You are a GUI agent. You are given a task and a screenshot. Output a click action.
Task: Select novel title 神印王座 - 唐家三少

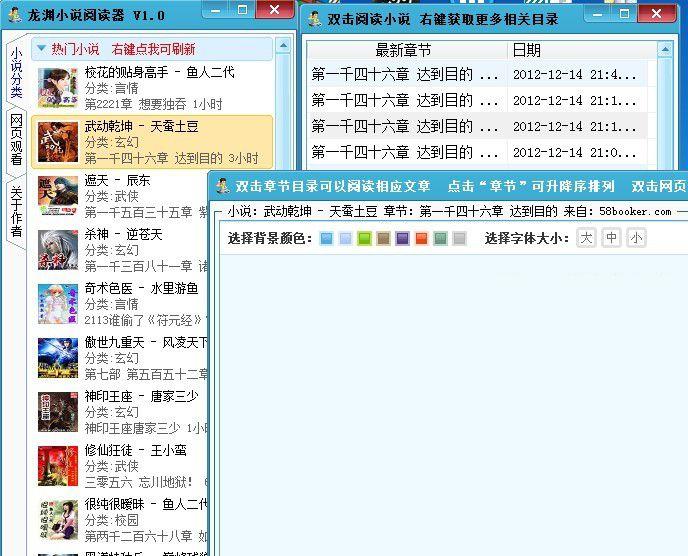click(x=141, y=396)
